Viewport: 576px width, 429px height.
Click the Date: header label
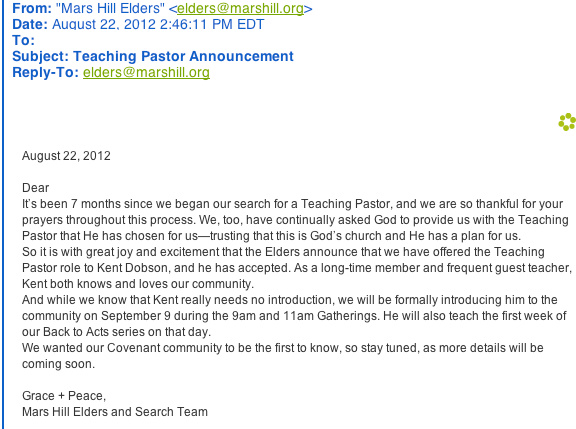tap(30, 24)
